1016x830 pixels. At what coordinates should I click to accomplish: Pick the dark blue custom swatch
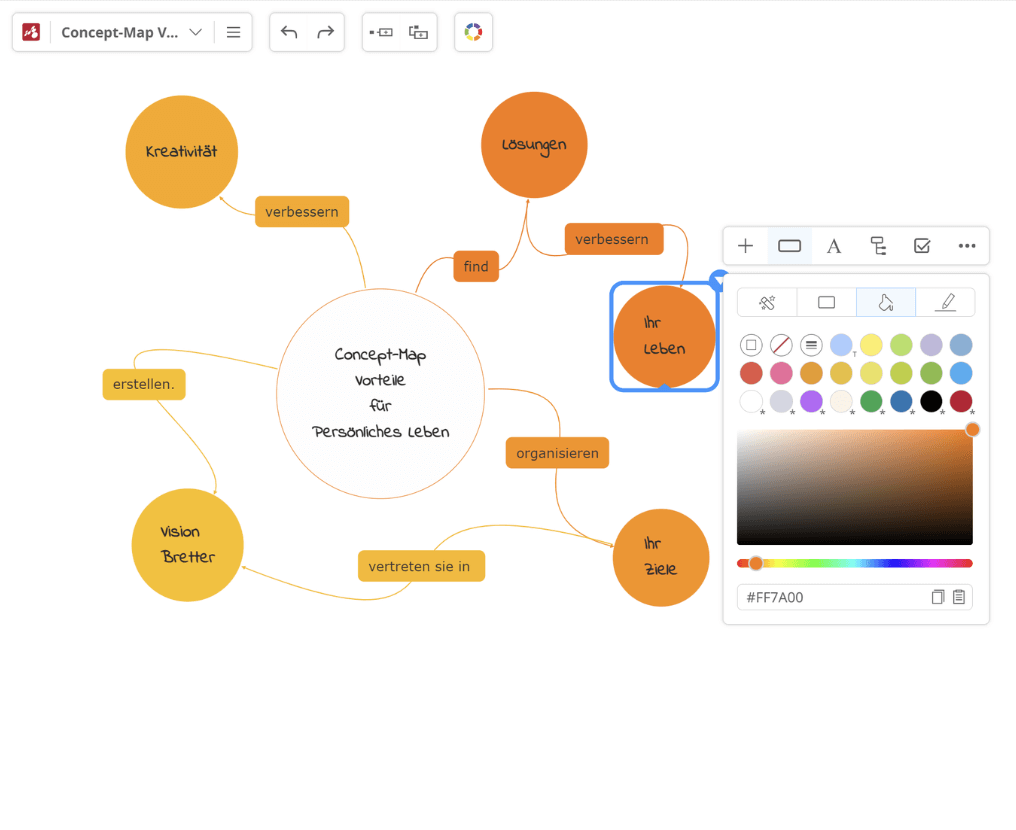(x=901, y=401)
